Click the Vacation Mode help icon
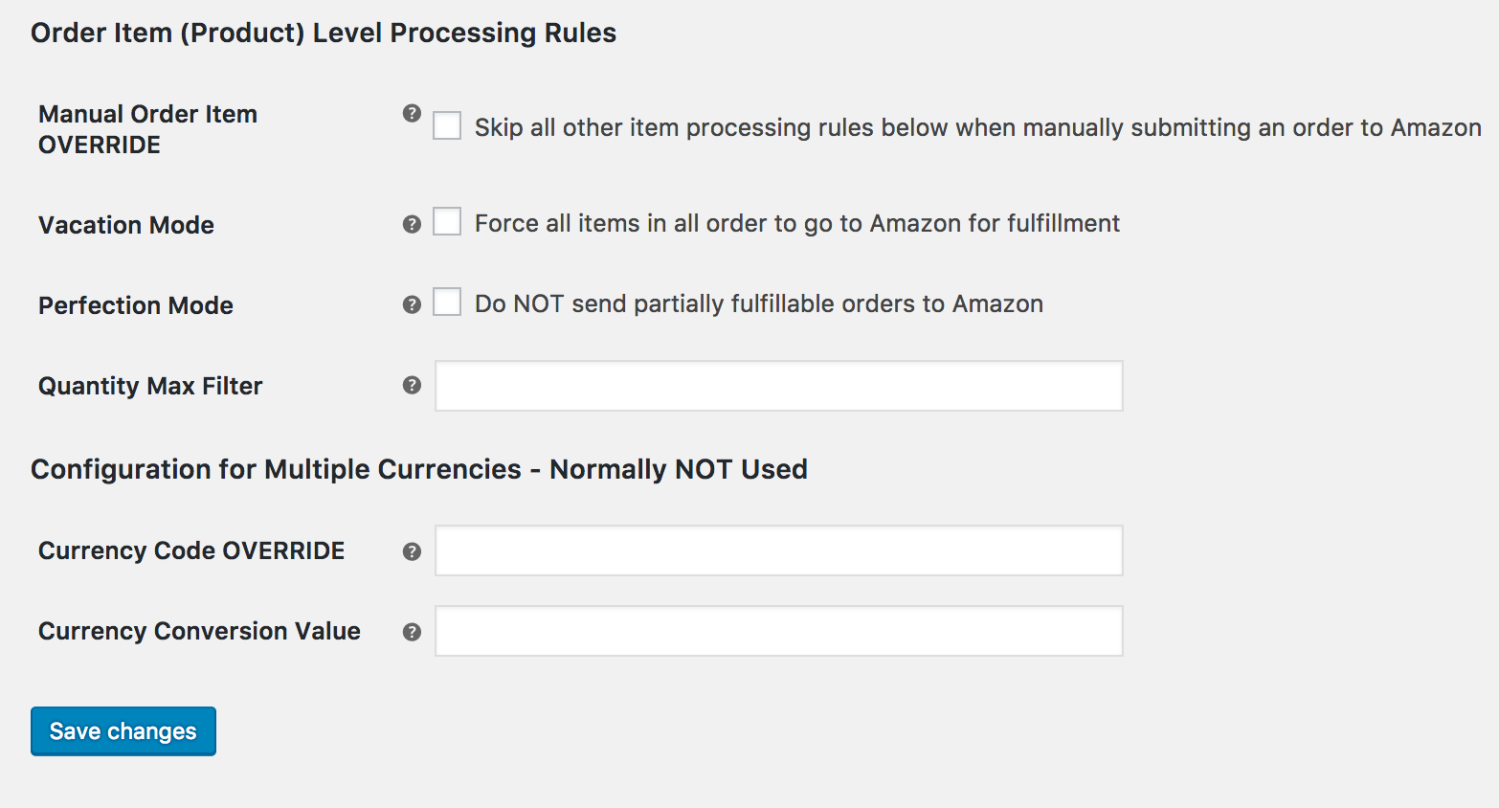The width and height of the screenshot is (1499, 808). tap(411, 223)
